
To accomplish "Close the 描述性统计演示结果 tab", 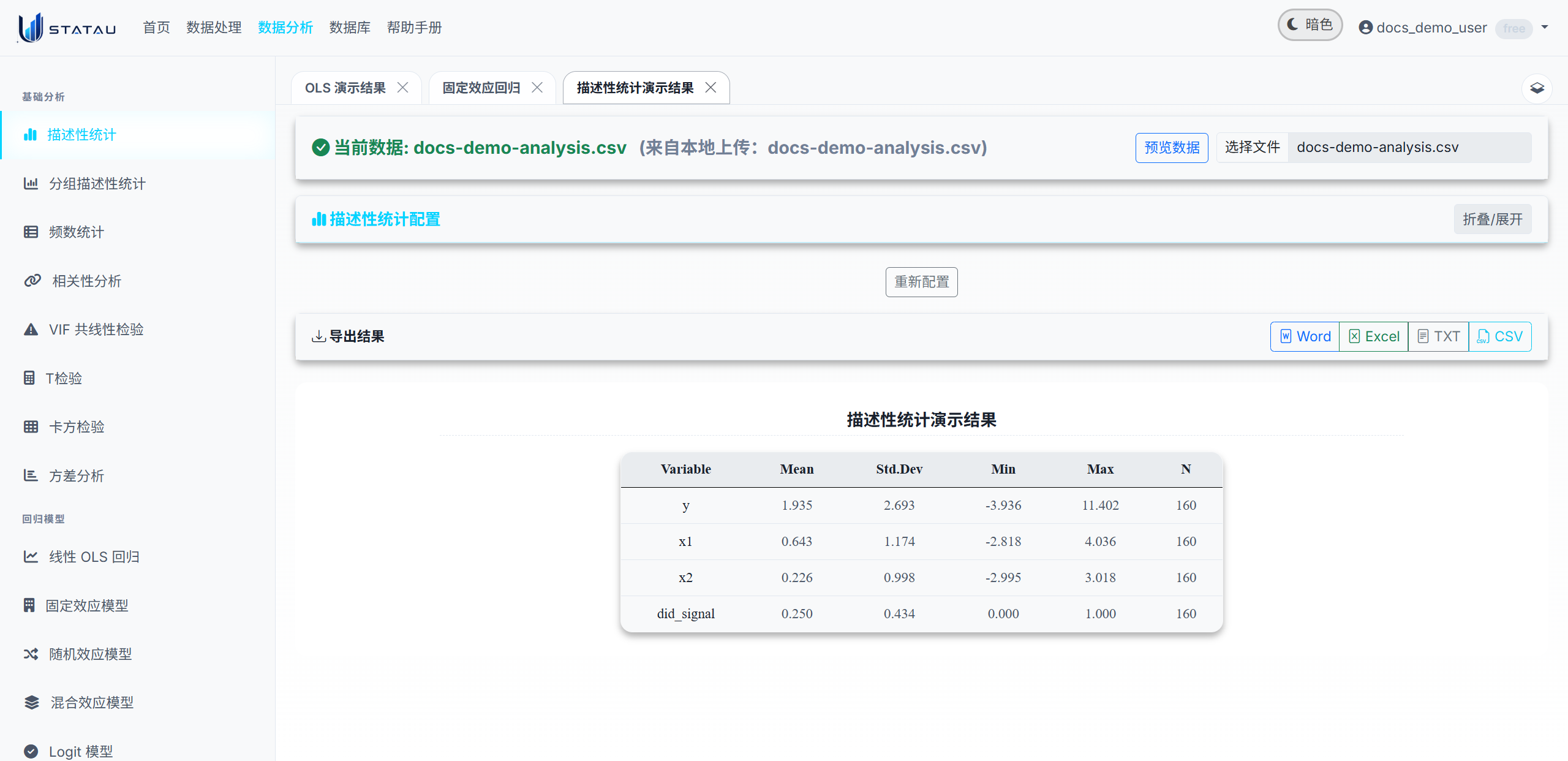I will click(710, 88).
